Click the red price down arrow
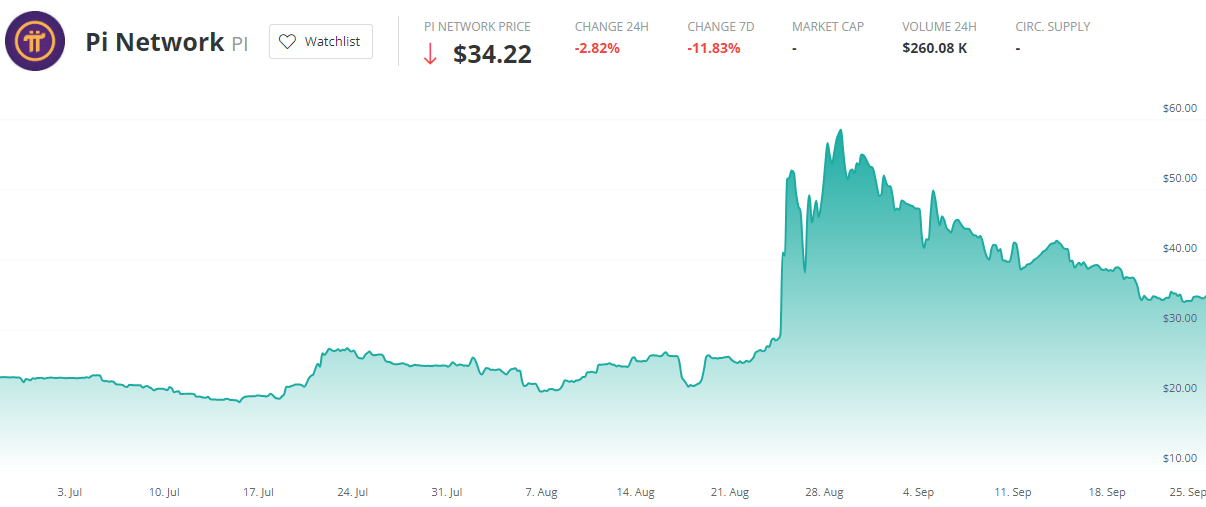This screenshot has width=1206, height=507. pos(430,55)
